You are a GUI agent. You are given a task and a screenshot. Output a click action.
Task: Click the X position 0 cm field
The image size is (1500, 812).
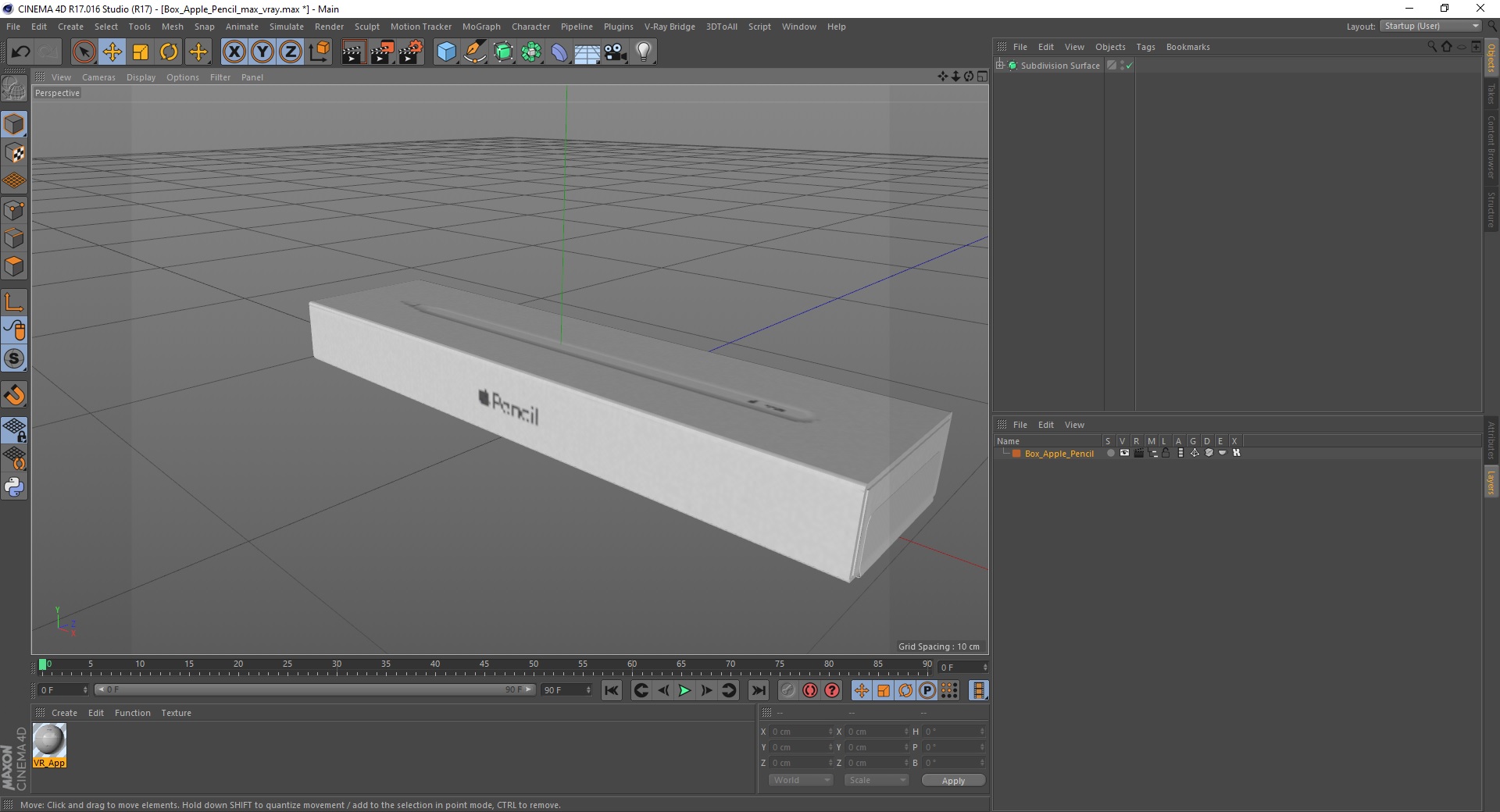[x=802, y=732]
